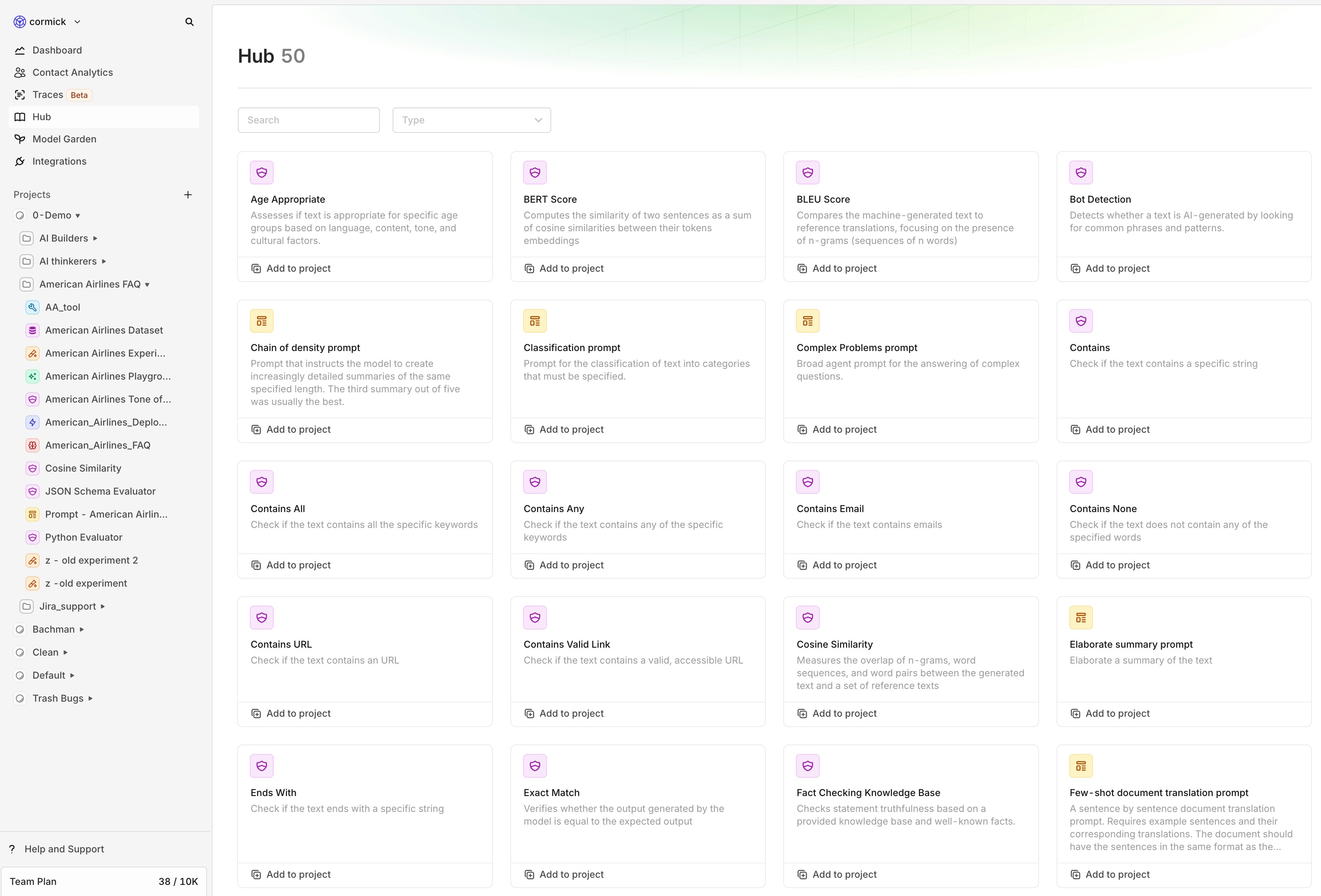The height and width of the screenshot is (896, 1321).
Task: Open the Type filter dropdown
Action: [x=471, y=120]
